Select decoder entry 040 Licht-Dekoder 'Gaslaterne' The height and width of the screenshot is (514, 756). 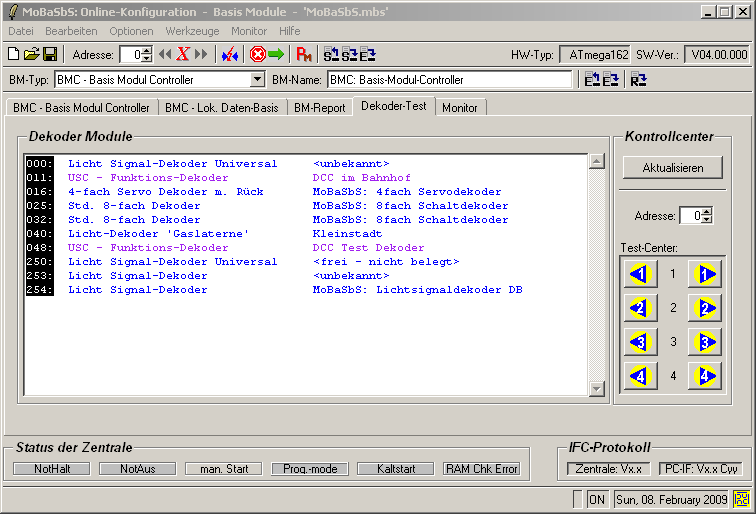coord(158,233)
